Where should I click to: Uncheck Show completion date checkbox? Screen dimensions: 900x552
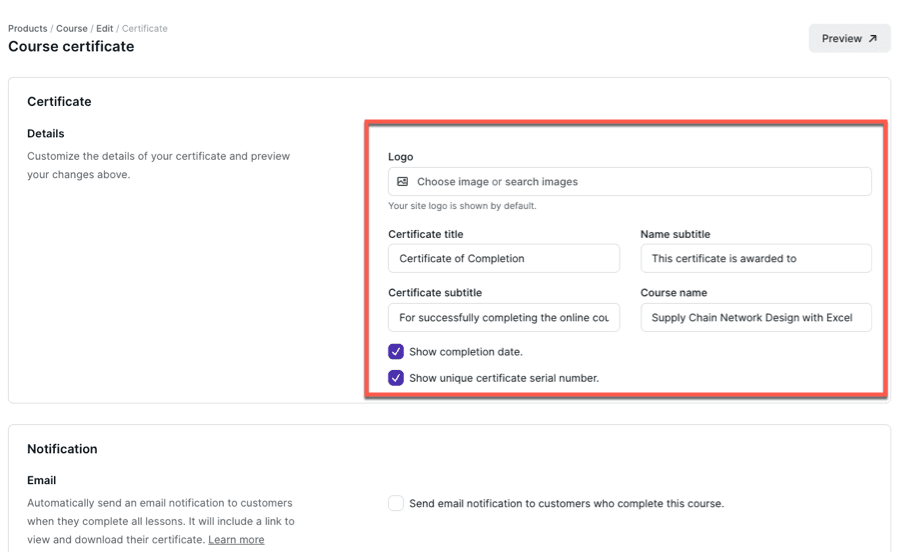click(396, 352)
